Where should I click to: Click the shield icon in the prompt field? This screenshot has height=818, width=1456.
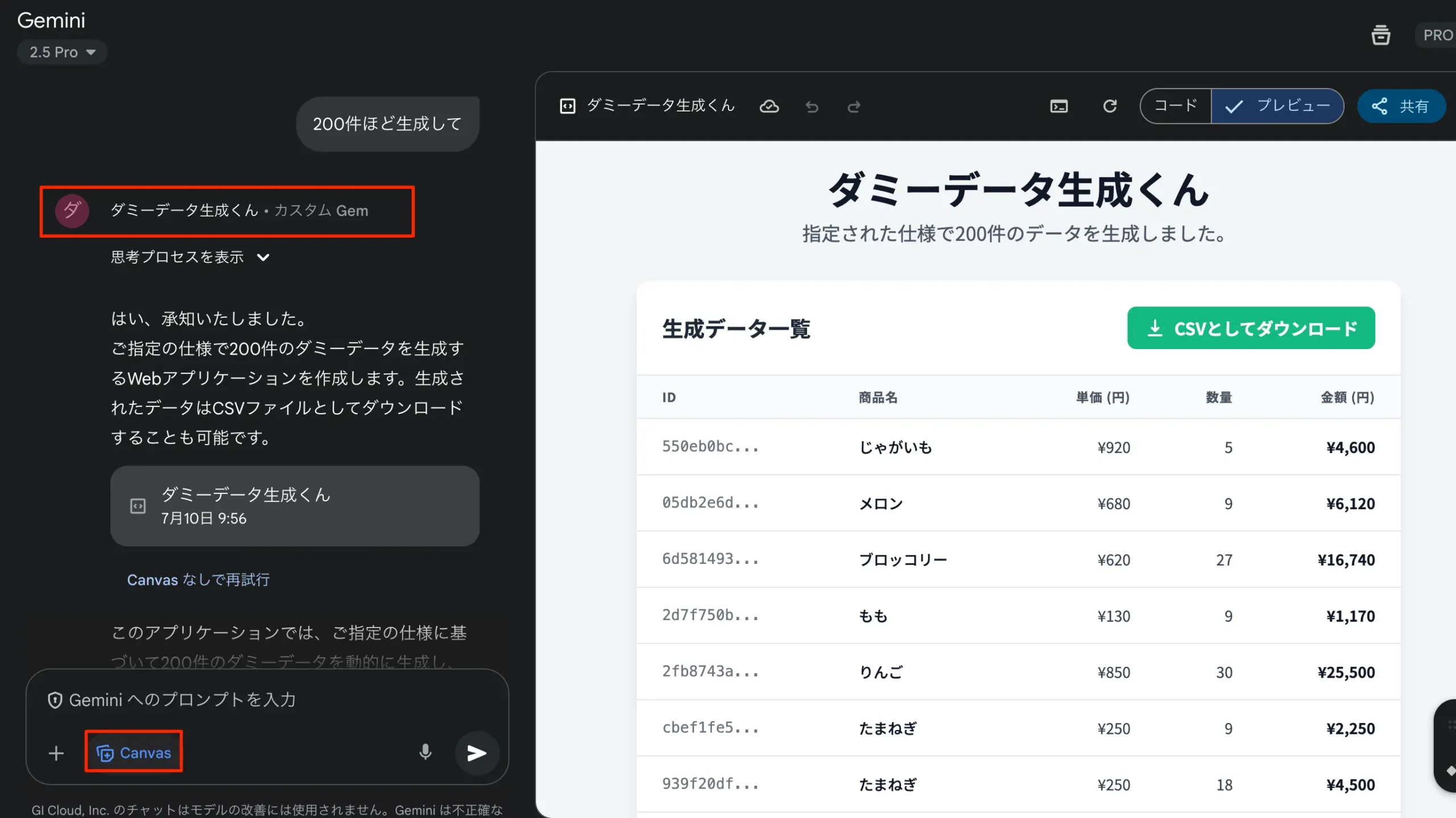coord(55,700)
